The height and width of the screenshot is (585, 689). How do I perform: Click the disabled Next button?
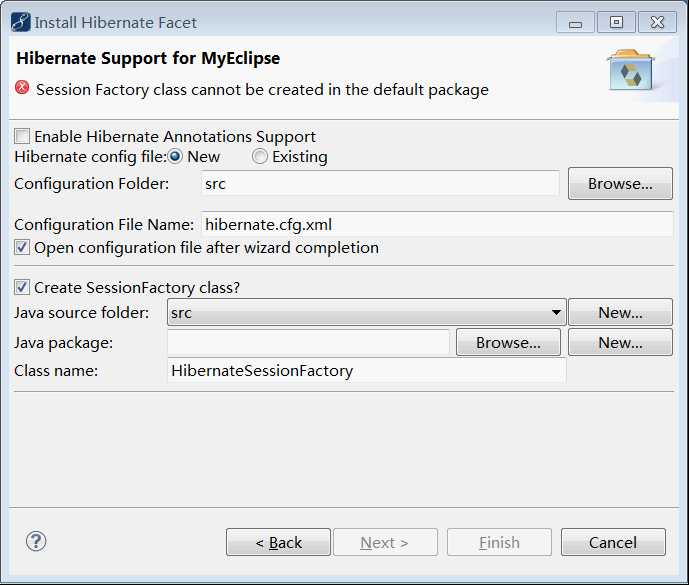[x=385, y=543]
